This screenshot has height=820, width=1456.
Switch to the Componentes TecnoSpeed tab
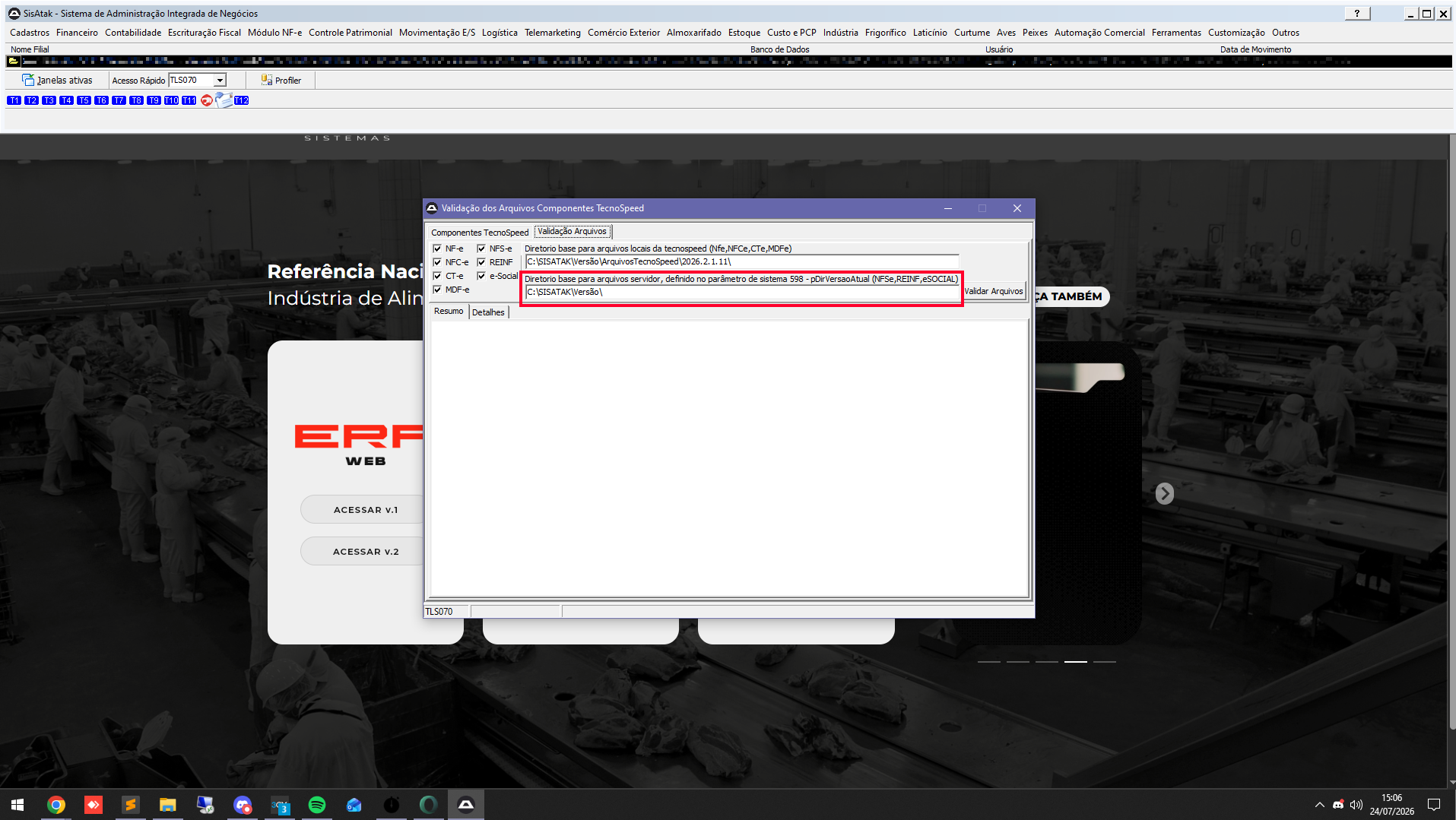point(480,233)
